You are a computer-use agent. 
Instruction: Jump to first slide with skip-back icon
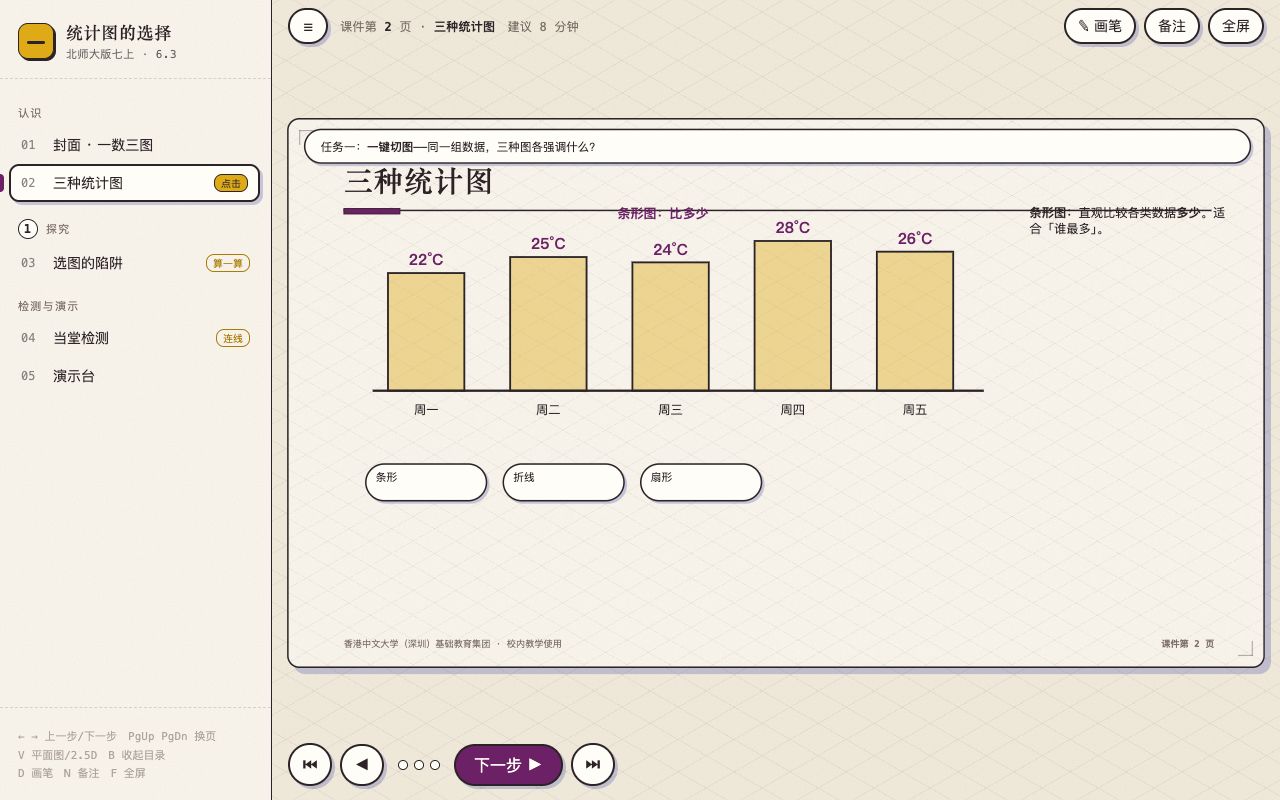(x=310, y=764)
